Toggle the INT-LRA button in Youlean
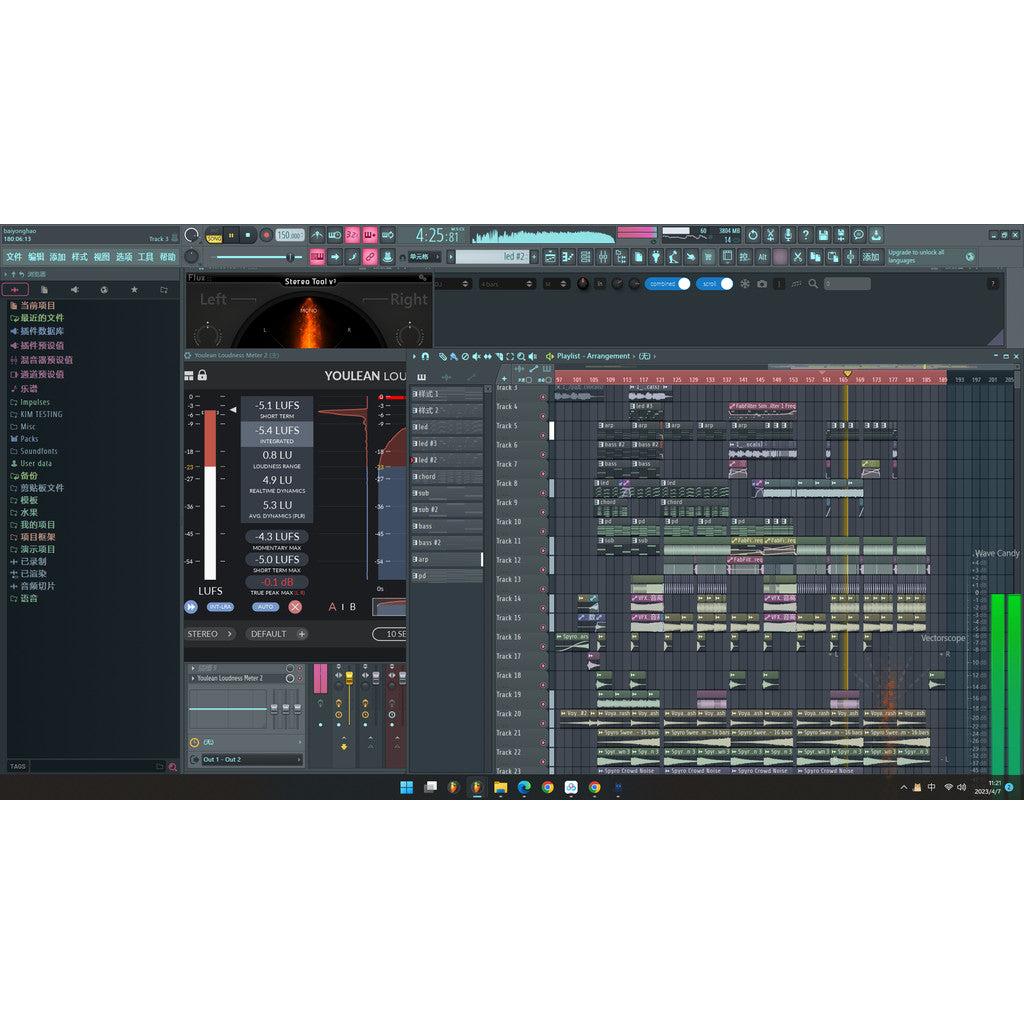The width and height of the screenshot is (1024, 1024). pyautogui.click(x=220, y=607)
